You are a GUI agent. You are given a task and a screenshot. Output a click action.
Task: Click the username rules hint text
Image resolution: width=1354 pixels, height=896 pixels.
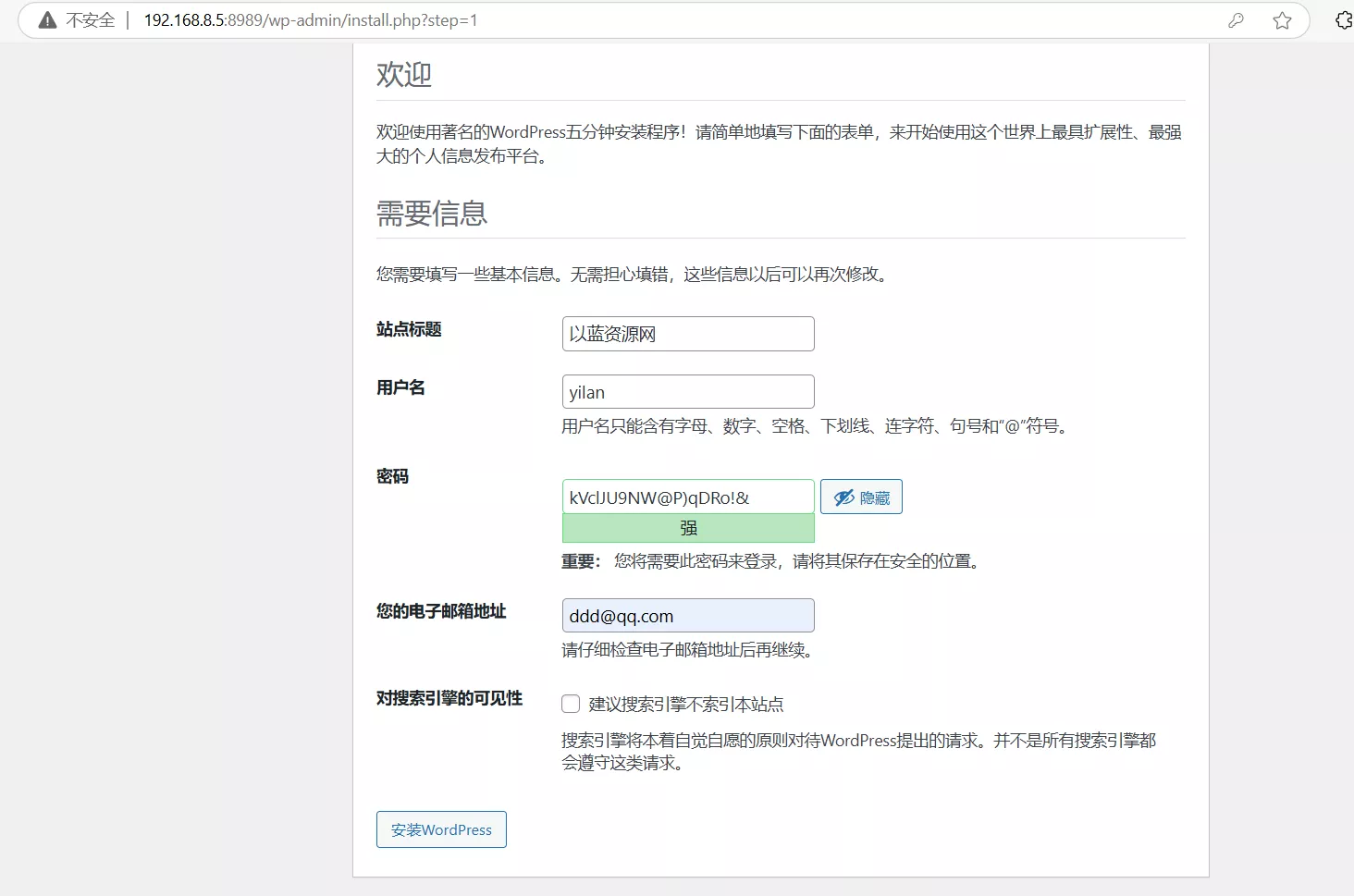[817, 426]
